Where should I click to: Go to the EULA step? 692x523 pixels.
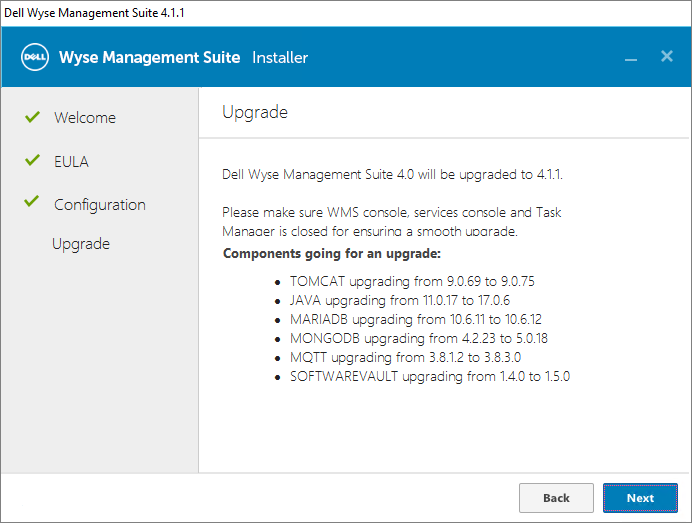(x=71, y=162)
